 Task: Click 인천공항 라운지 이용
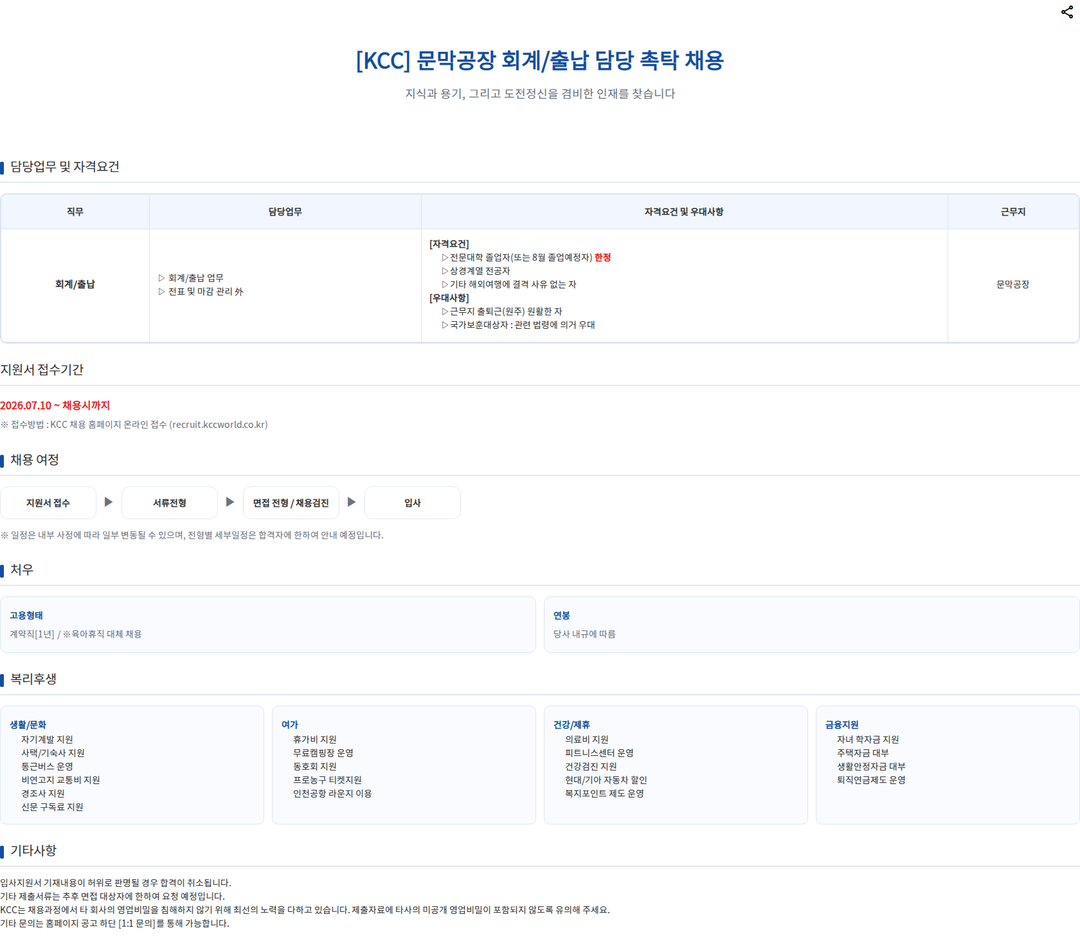click(333, 794)
